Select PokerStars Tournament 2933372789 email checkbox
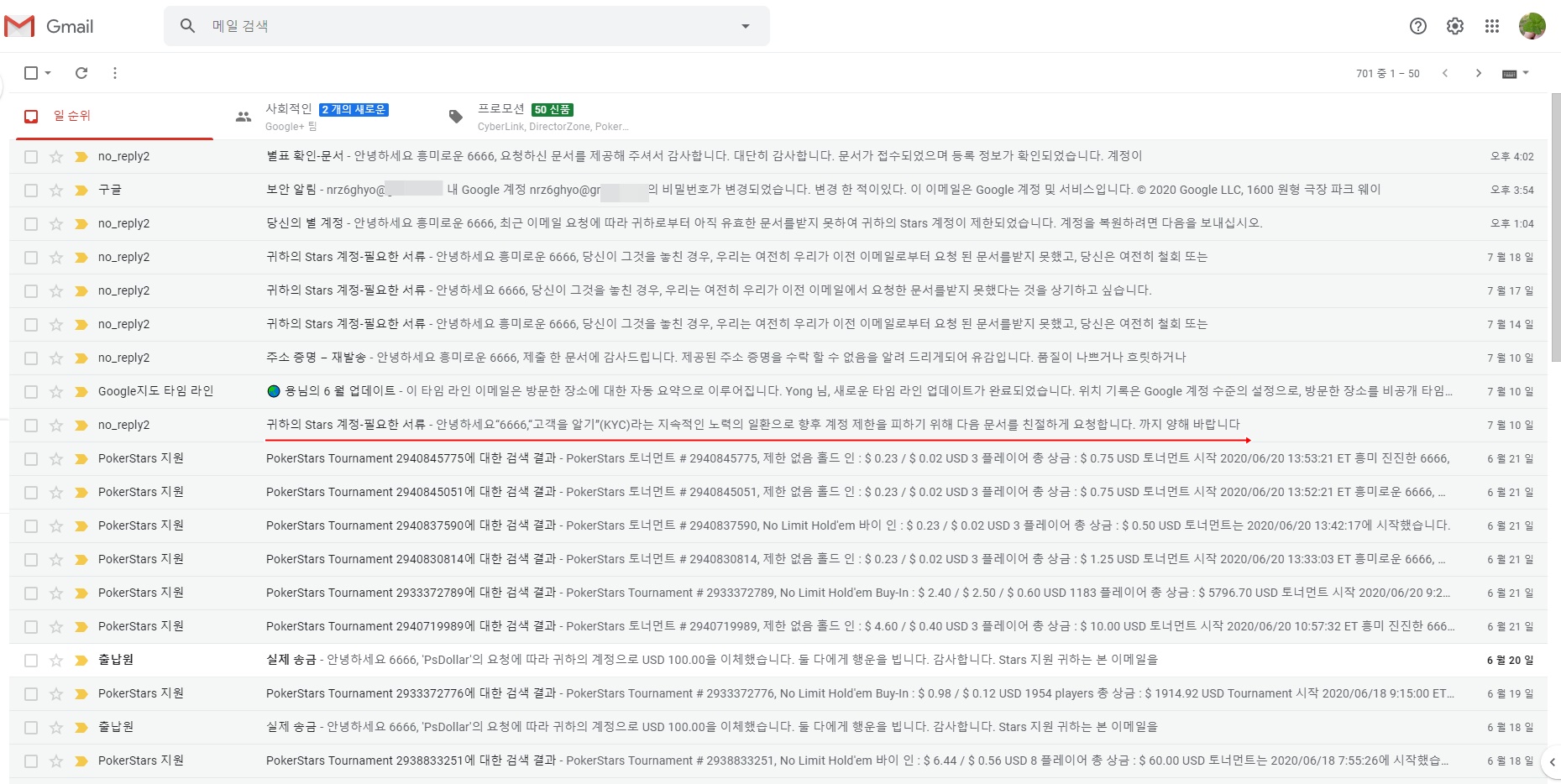1561x784 pixels. click(x=31, y=593)
